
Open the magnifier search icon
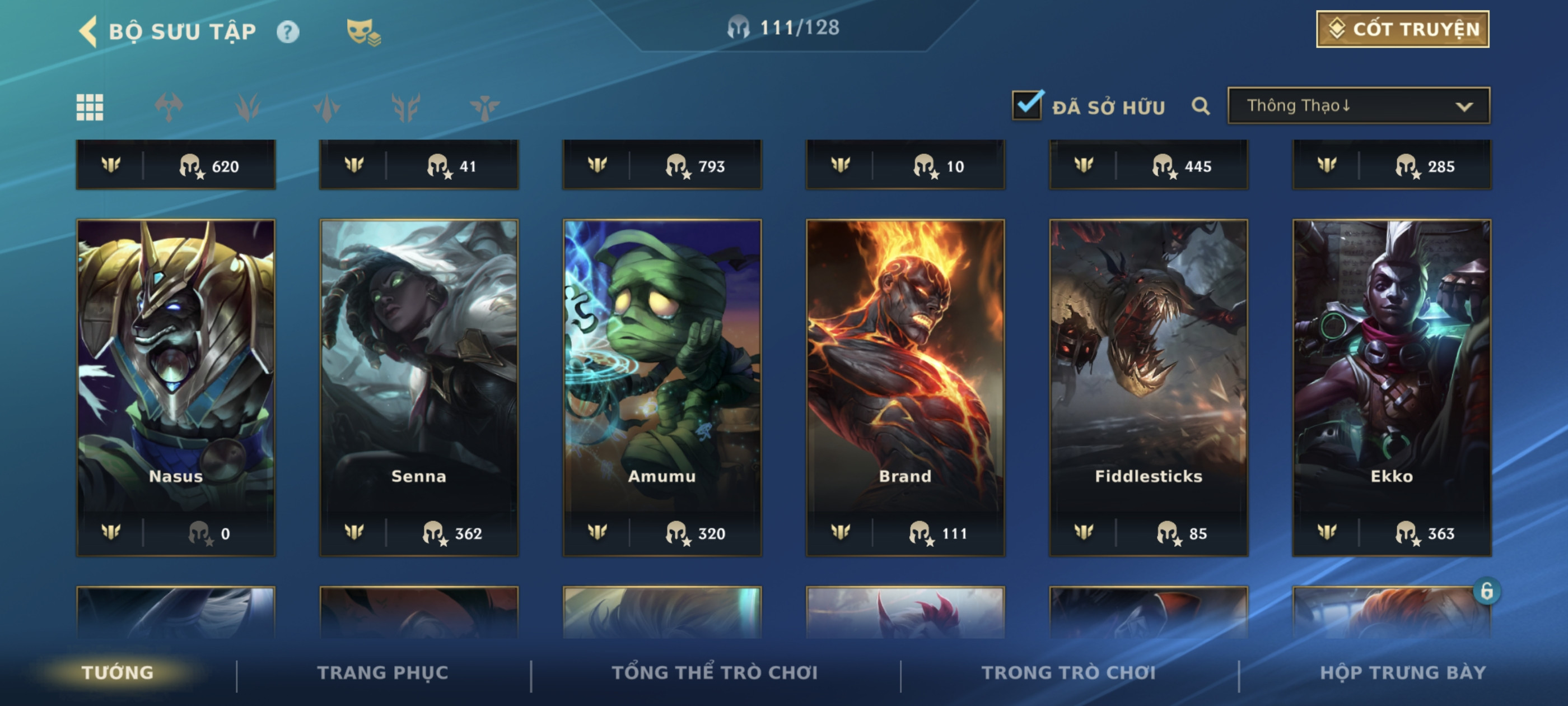click(1200, 106)
